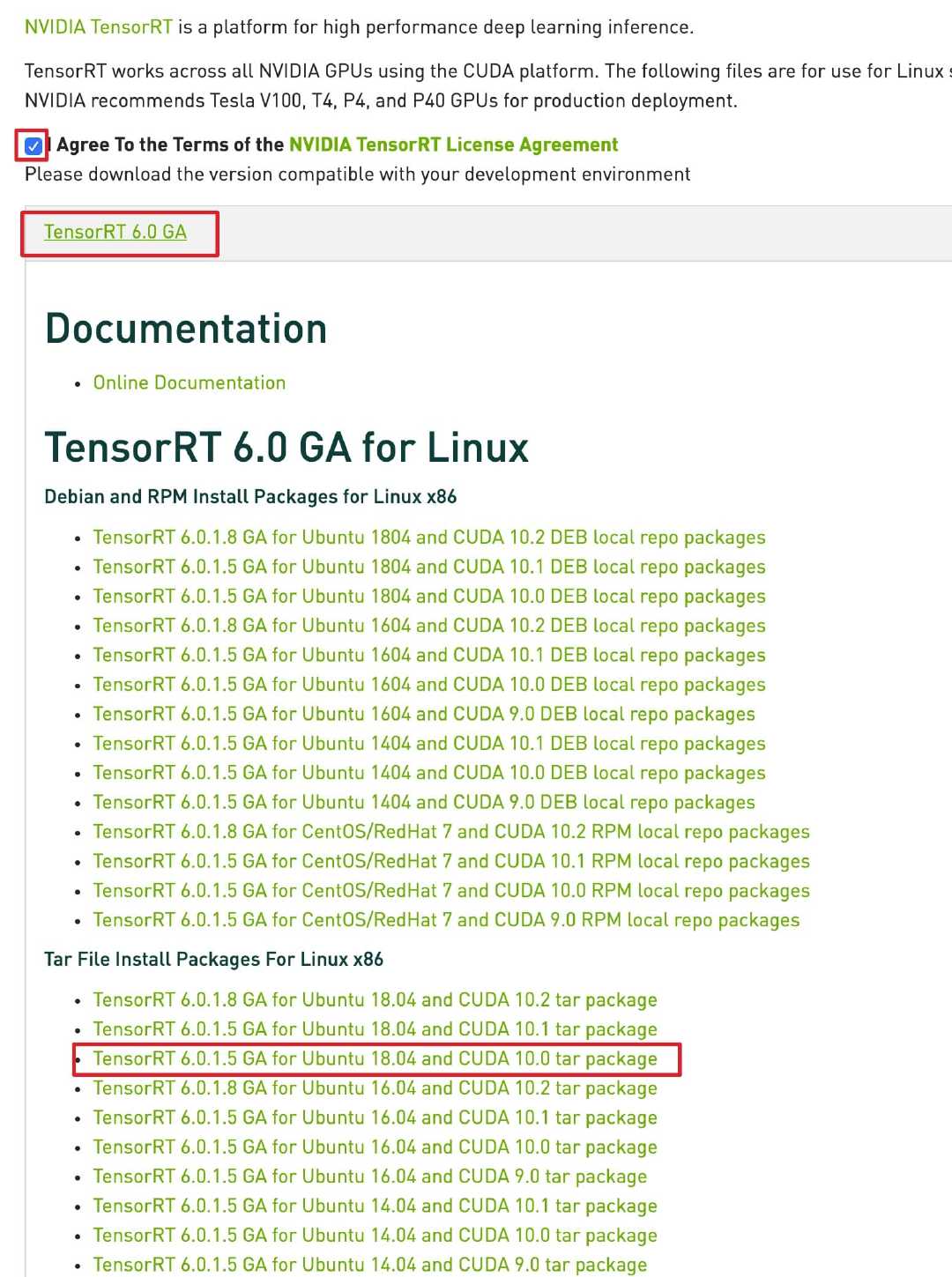The height and width of the screenshot is (1277, 952).
Task: Click the 'TensorRT 6.0 GA for Linux' heading
Action: click(286, 448)
